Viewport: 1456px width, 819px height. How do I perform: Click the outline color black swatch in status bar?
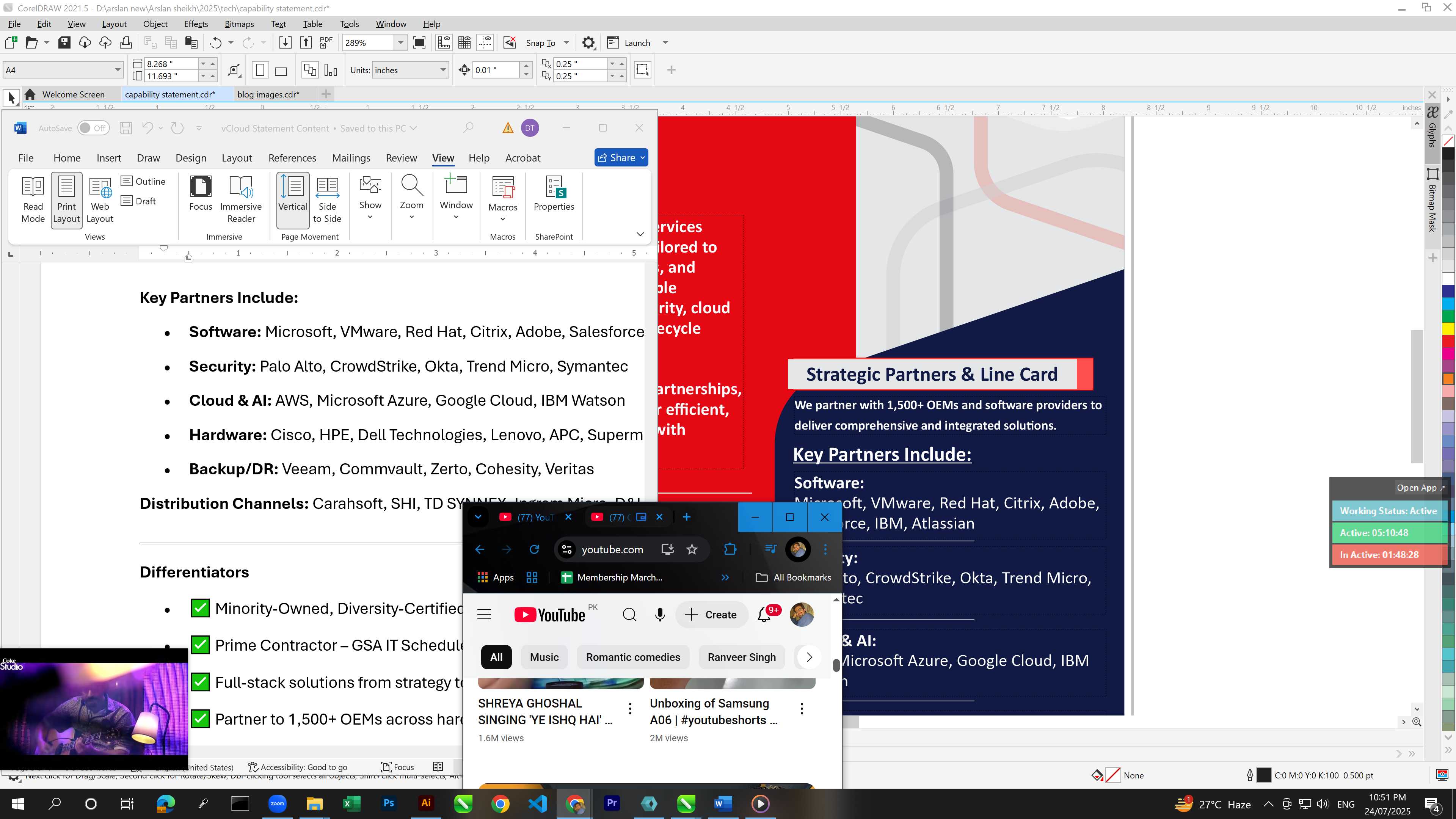(1263, 775)
